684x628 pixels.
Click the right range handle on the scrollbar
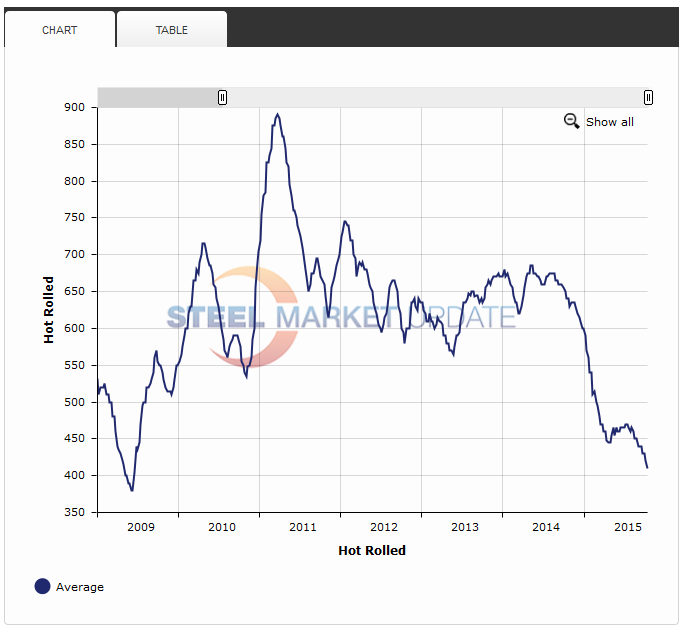coord(648,97)
